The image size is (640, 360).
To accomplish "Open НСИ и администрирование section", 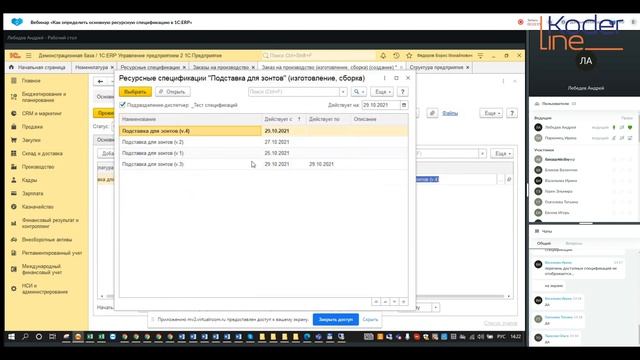I will click(44, 289).
